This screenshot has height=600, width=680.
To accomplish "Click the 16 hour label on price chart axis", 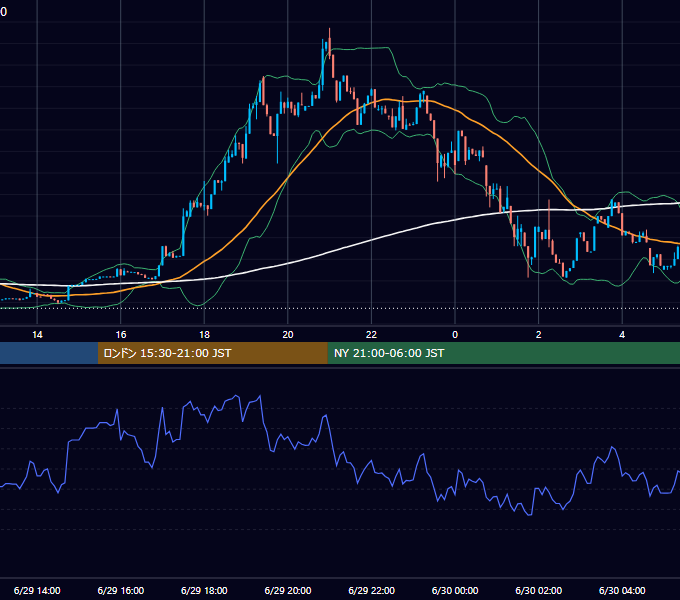I will [121, 335].
